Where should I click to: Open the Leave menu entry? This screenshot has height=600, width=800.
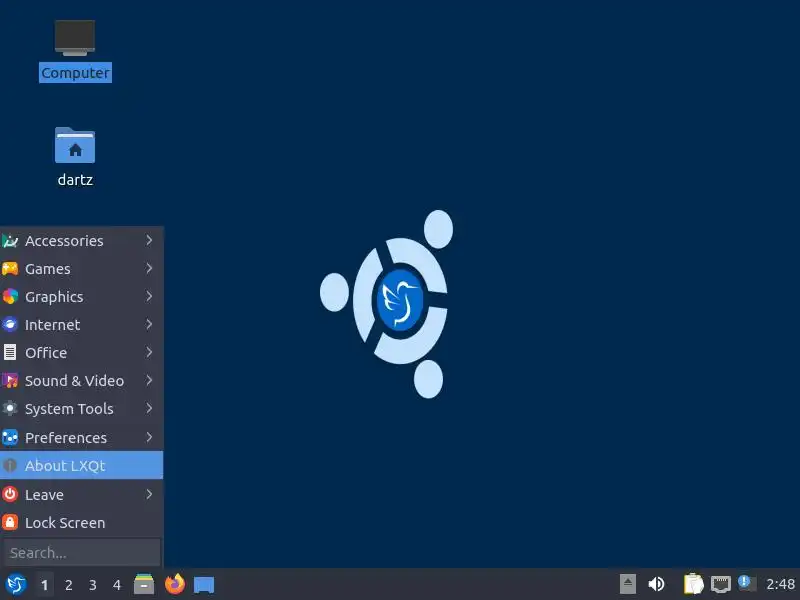coord(82,494)
